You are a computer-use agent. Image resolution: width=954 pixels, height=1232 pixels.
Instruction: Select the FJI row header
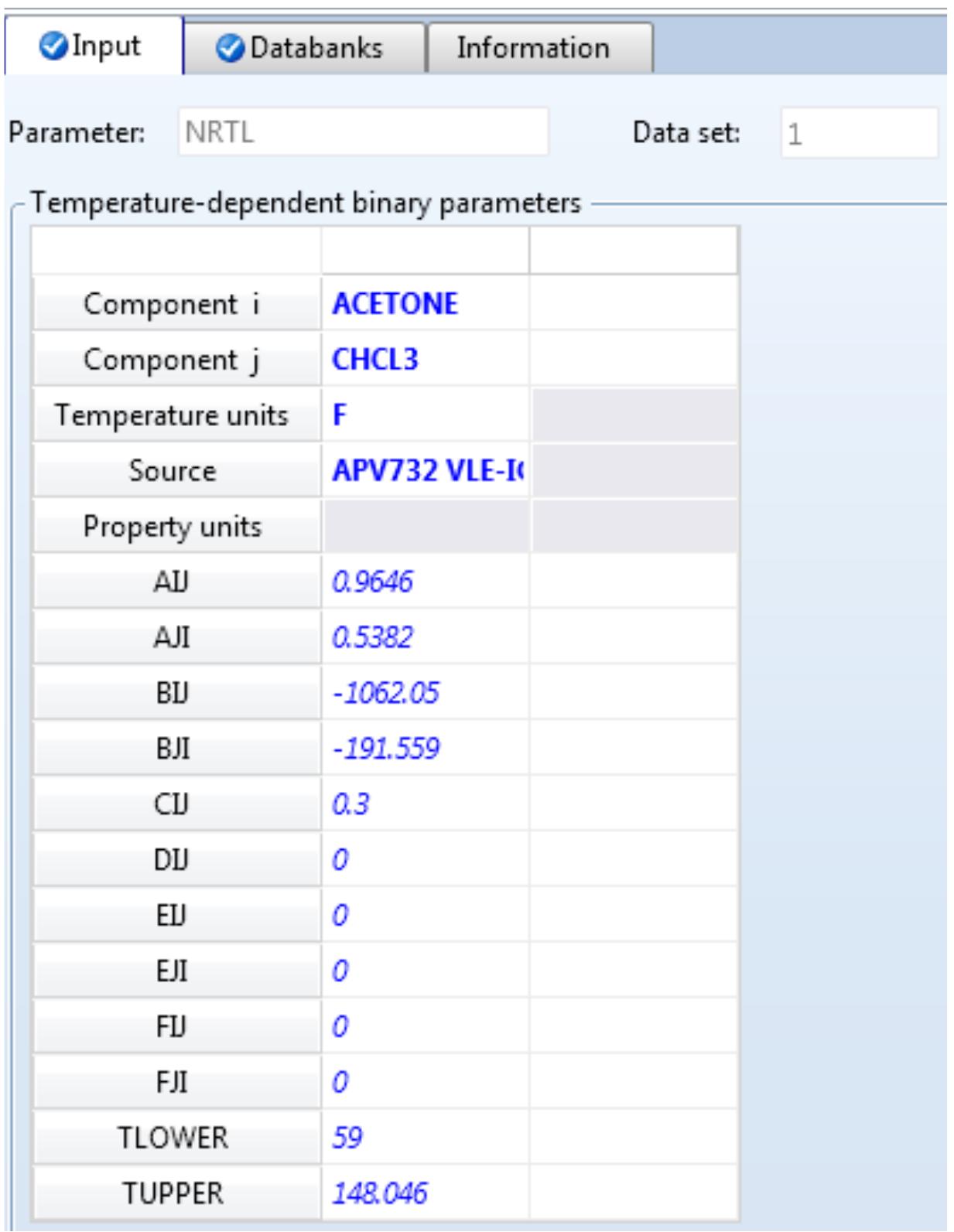coord(176,1082)
